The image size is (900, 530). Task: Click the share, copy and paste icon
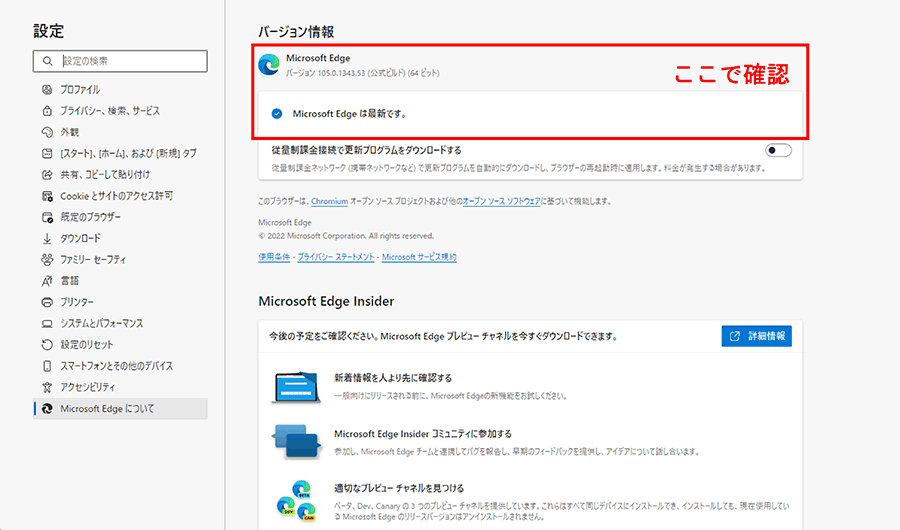coord(47,175)
